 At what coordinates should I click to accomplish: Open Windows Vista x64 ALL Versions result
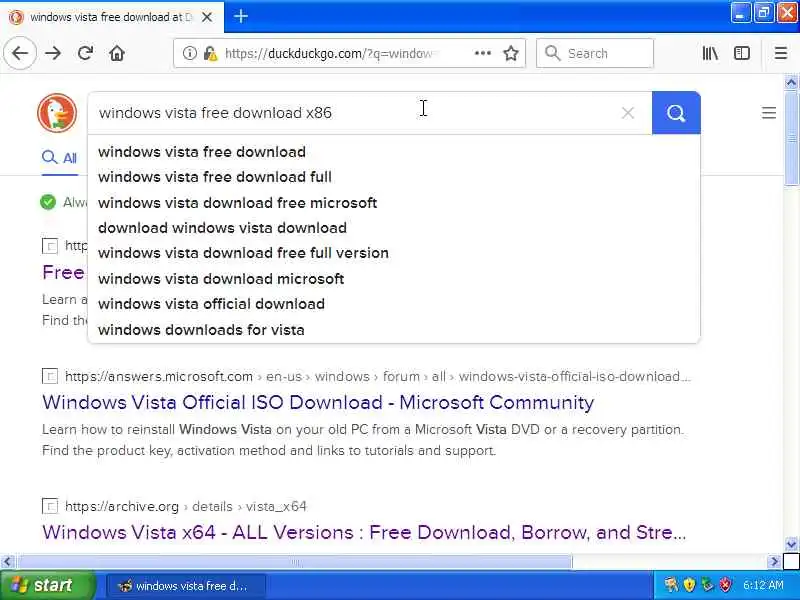[x=364, y=532]
